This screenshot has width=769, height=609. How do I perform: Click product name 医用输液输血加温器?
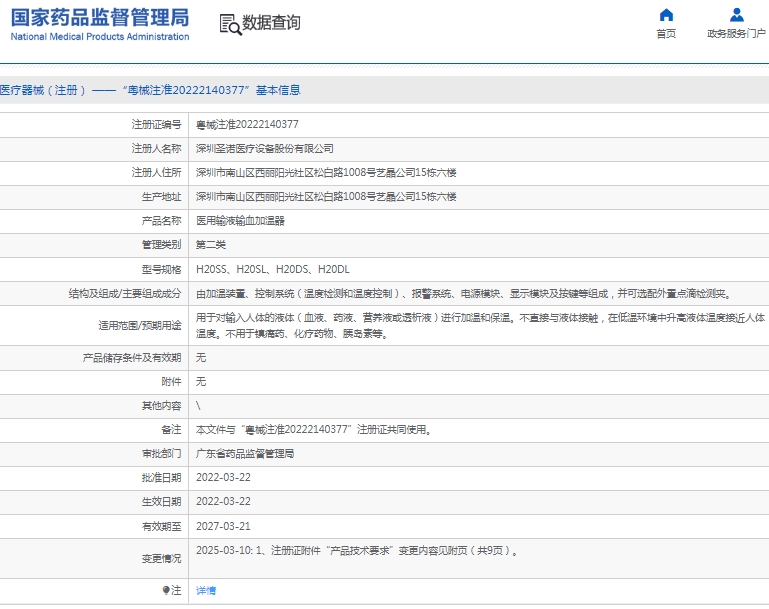(x=240, y=221)
